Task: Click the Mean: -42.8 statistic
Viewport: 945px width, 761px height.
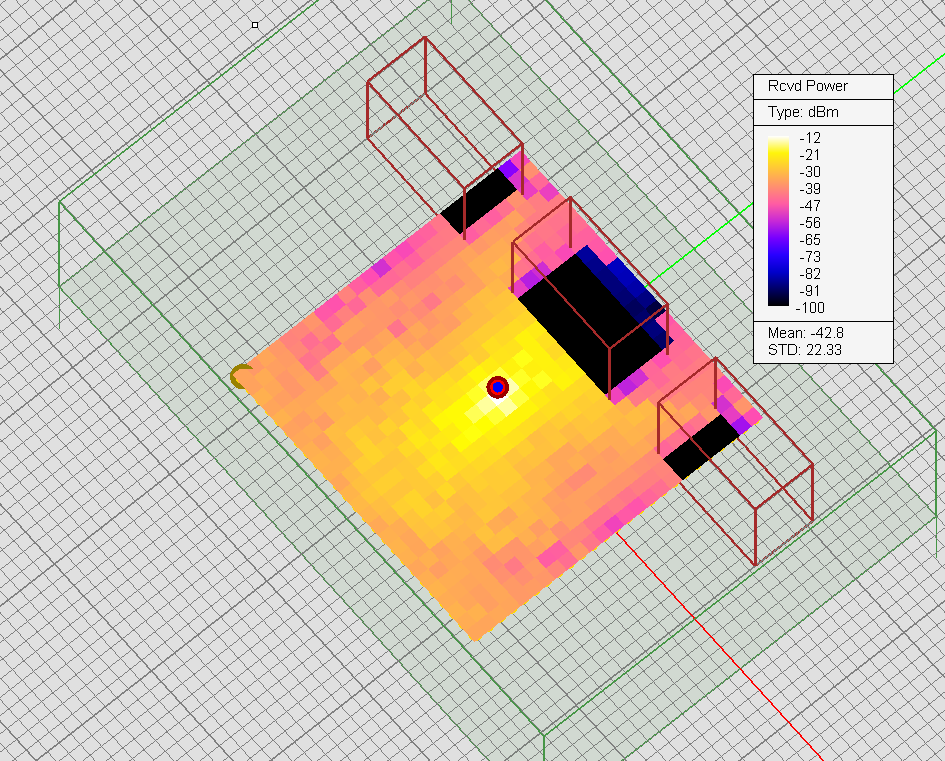Action: [x=802, y=332]
